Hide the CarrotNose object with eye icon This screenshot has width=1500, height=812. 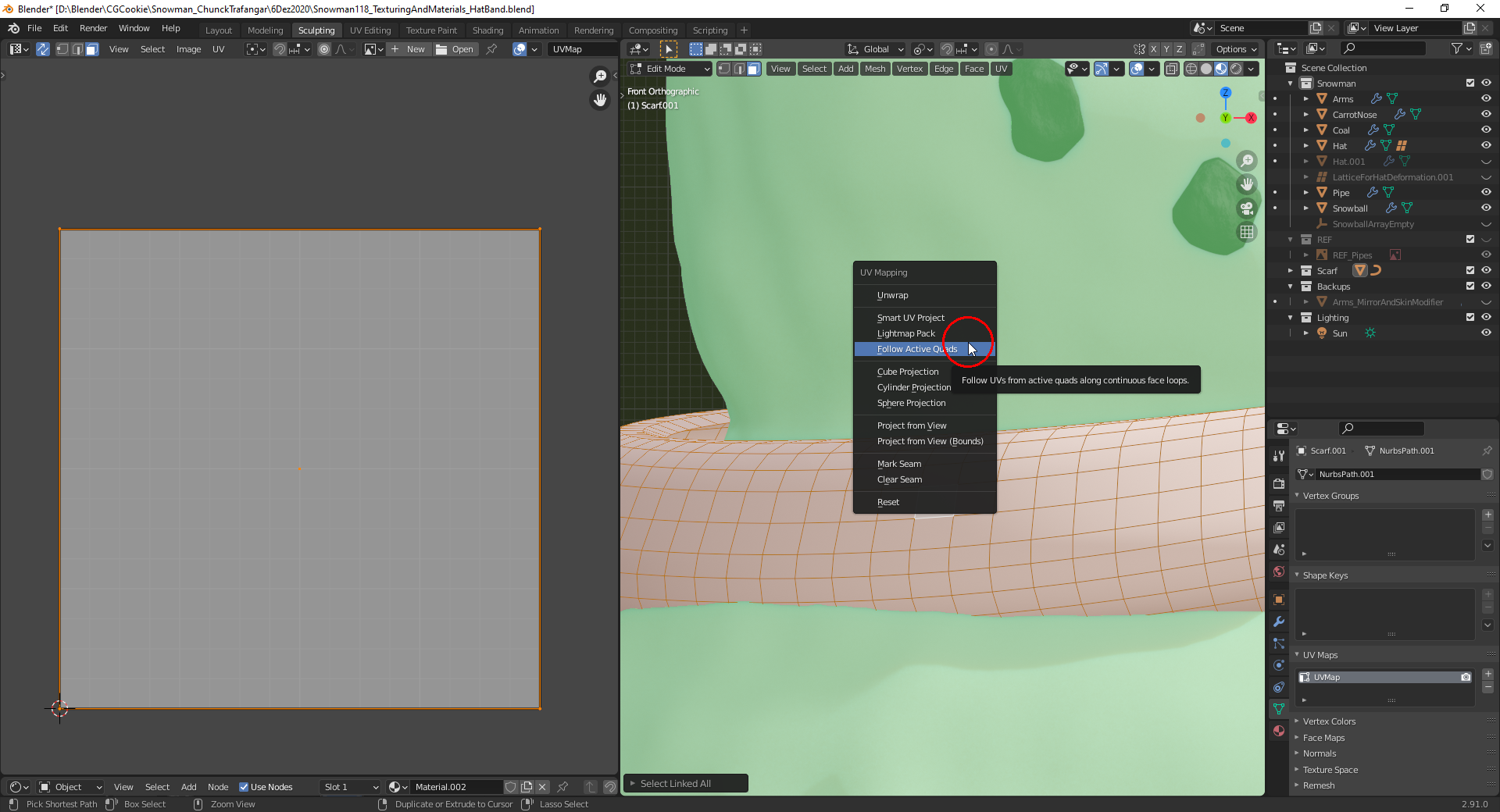pyautogui.click(x=1486, y=114)
